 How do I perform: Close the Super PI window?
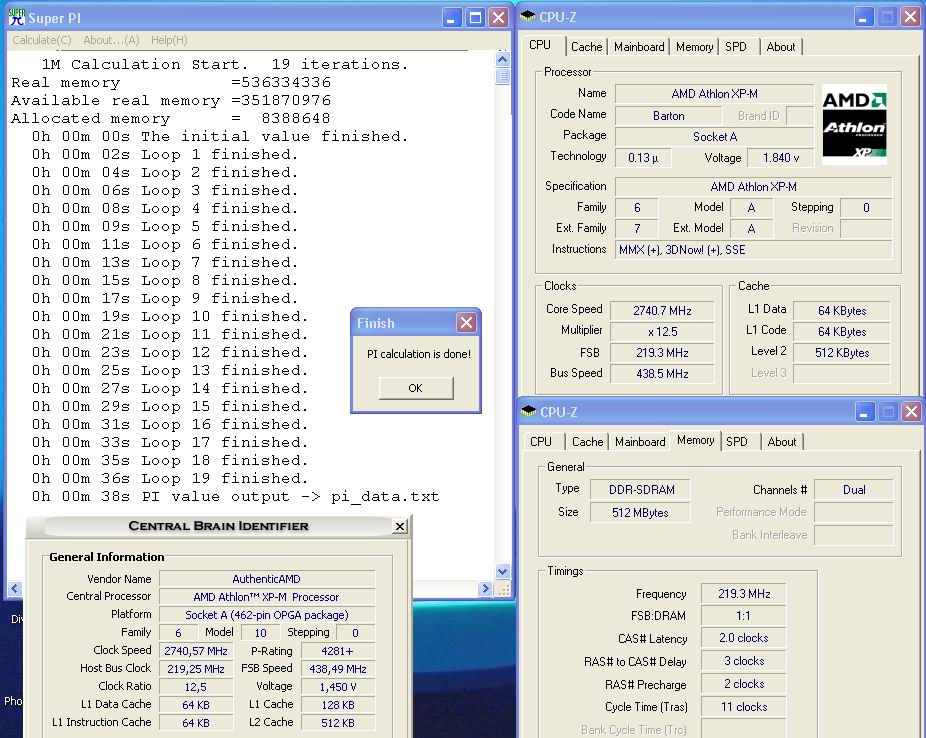tap(499, 18)
